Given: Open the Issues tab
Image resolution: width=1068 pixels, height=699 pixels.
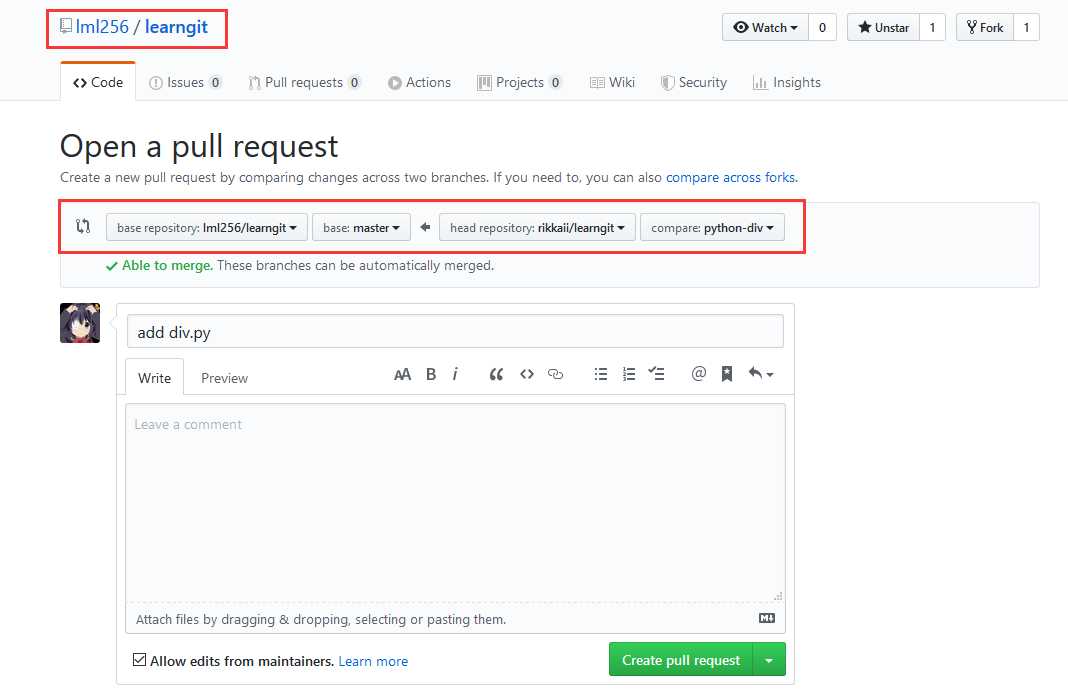Looking at the screenshot, I should [185, 83].
